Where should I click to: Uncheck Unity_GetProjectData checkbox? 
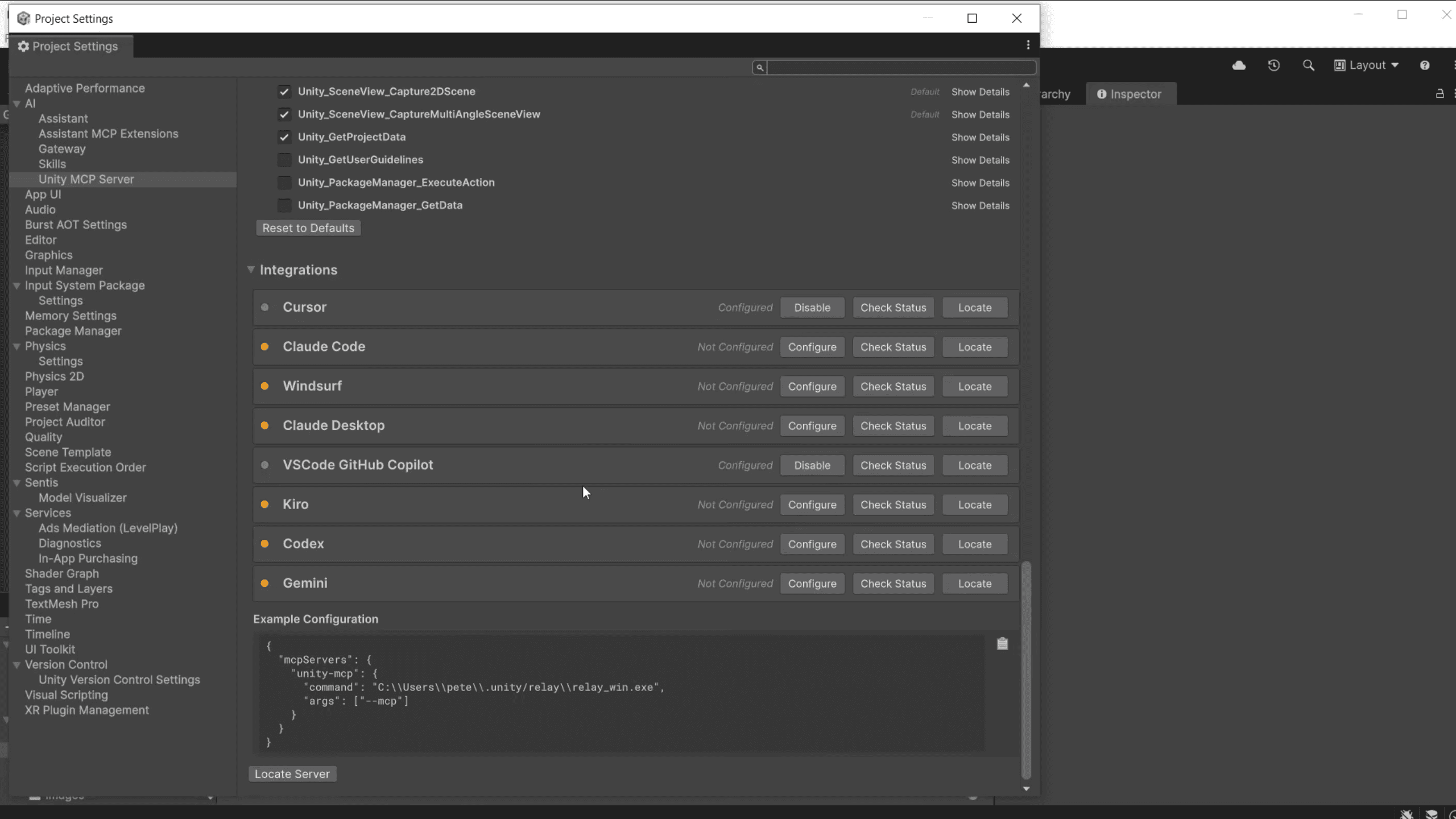click(x=284, y=137)
